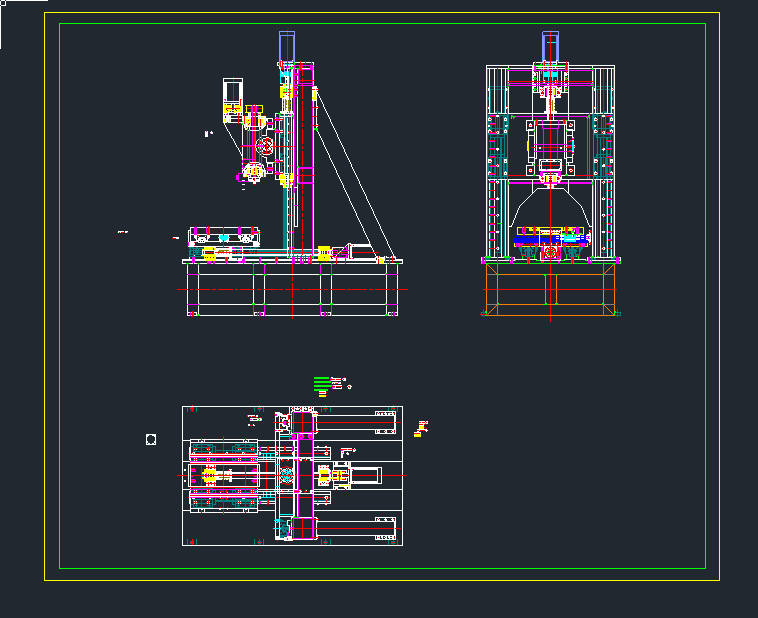Select the blue motor atop the front view
This screenshot has height=618, width=758.
coord(551,45)
